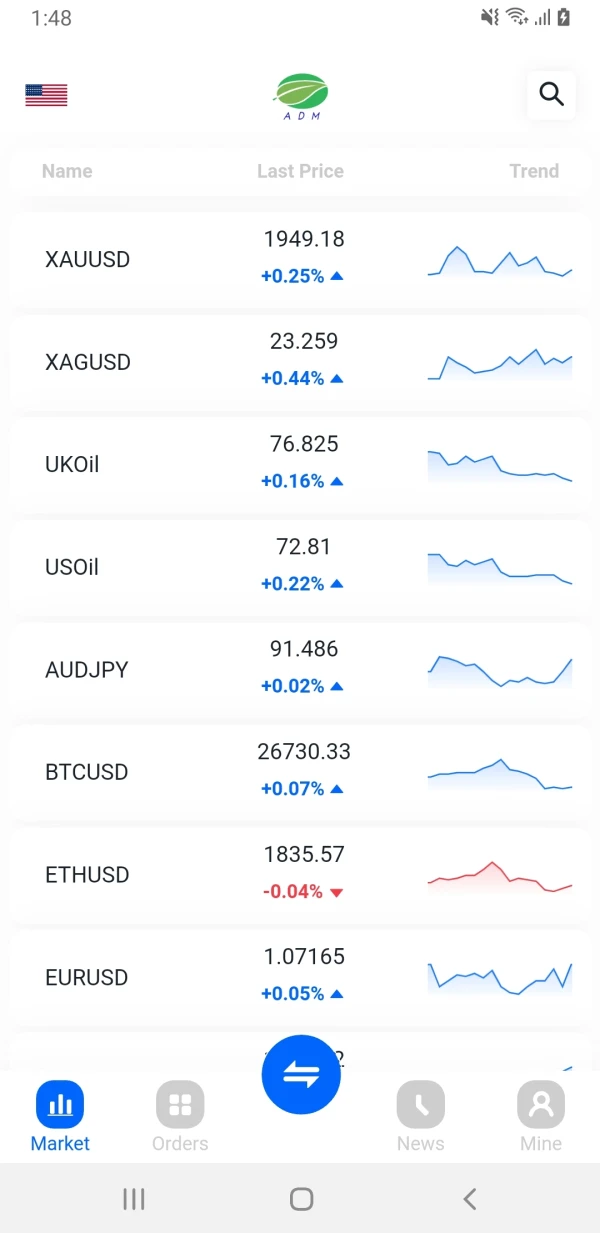Switch to the Market tab
Image resolution: width=600 pixels, height=1233 pixels.
click(x=60, y=1116)
